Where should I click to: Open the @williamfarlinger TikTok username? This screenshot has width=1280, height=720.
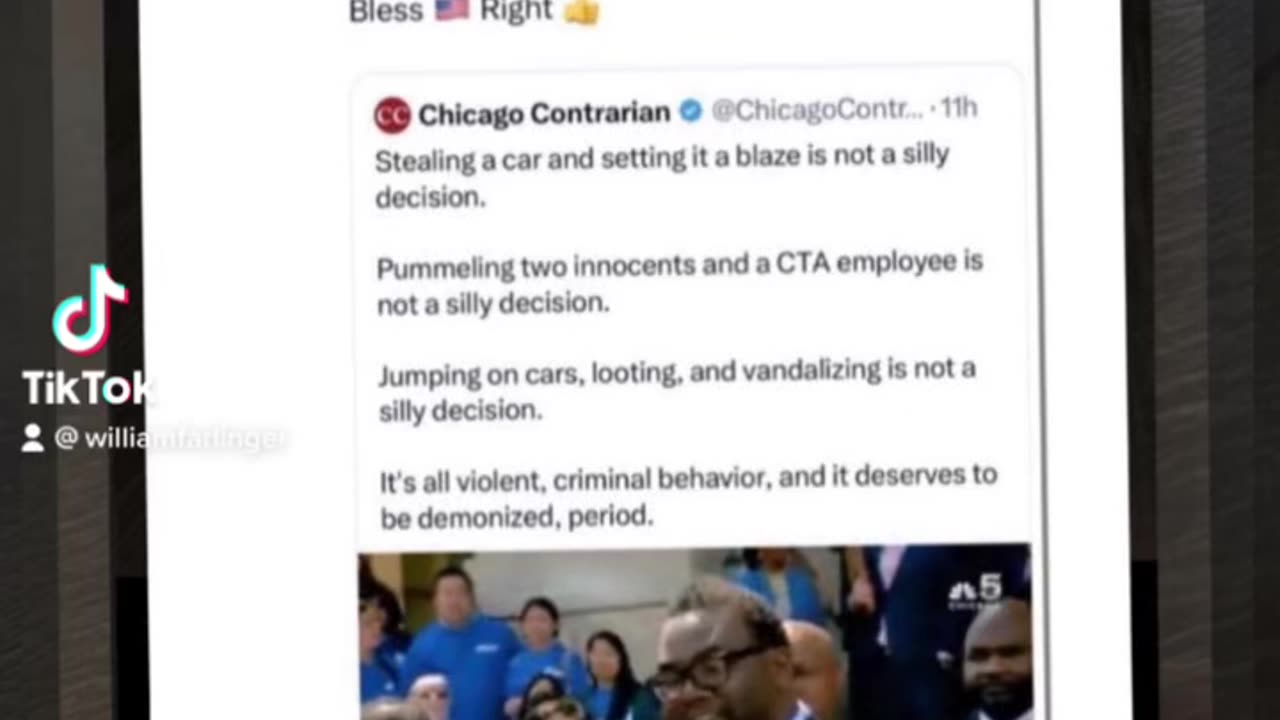coord(170,438)
